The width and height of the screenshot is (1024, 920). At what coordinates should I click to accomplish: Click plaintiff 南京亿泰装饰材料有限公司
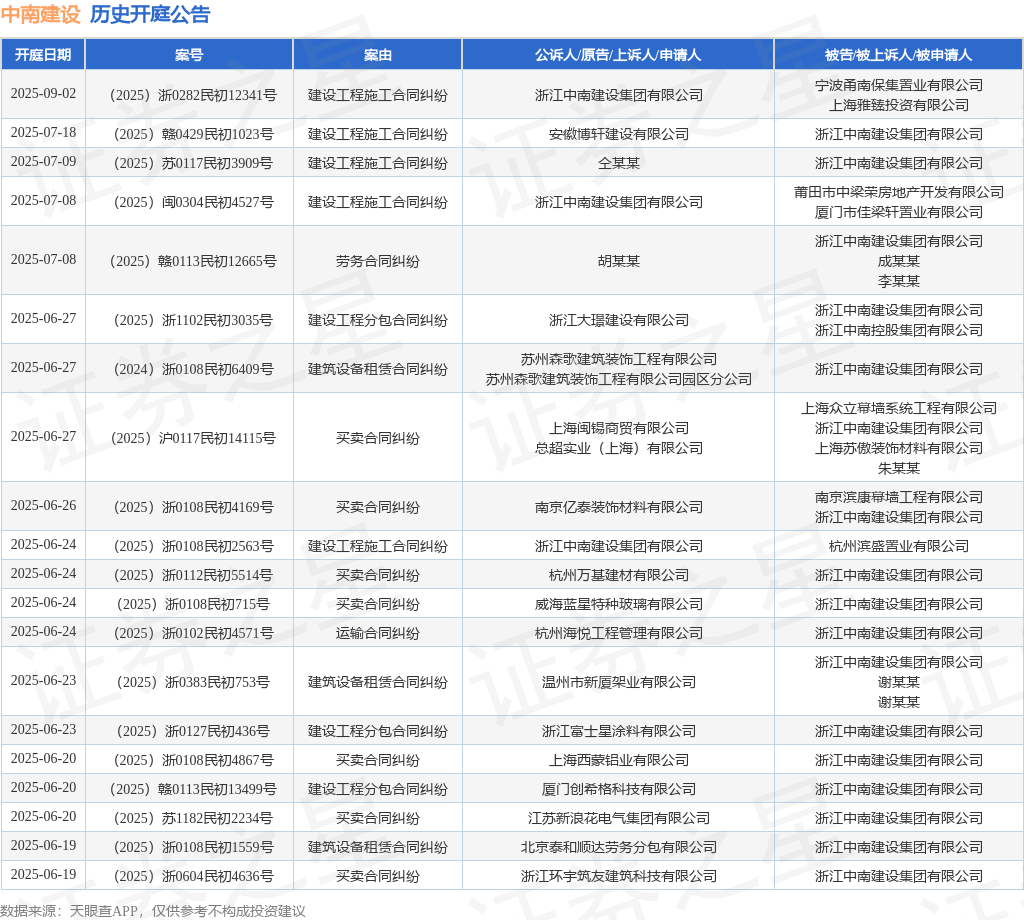click(x=618, y=507)
